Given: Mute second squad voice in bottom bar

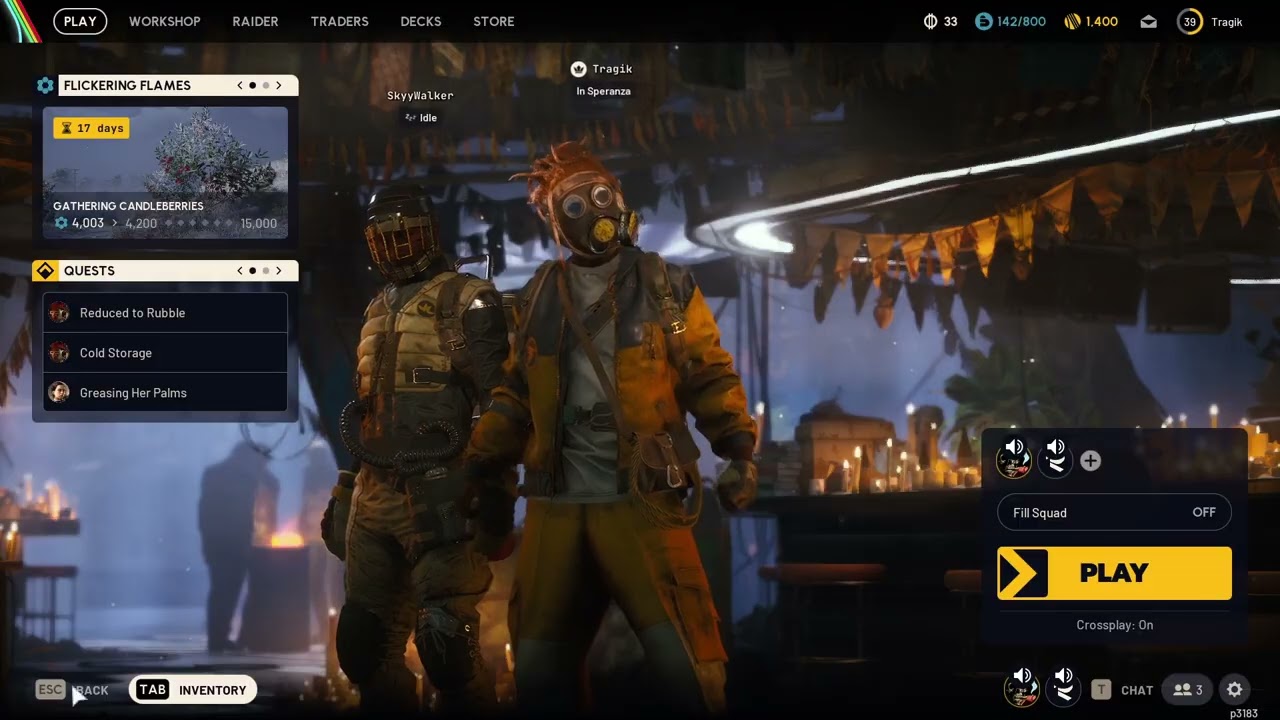Looking at the screenshot, I should coord(1063,689).
